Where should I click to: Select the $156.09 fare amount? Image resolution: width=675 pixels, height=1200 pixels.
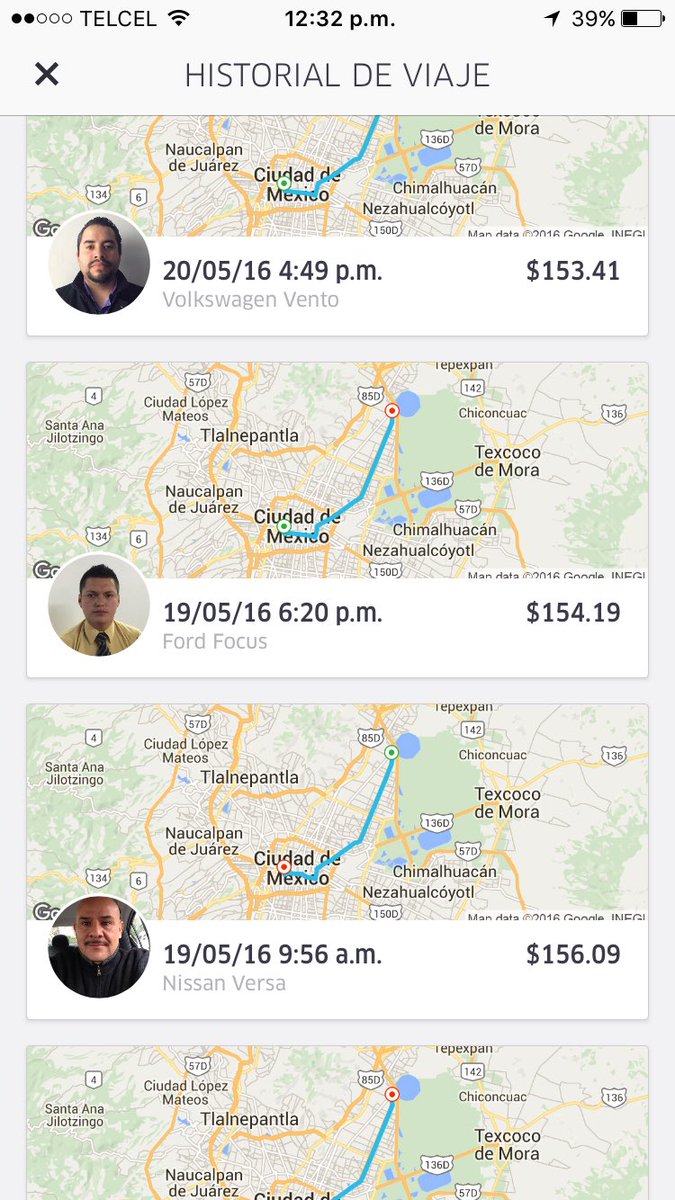point(573,955)
